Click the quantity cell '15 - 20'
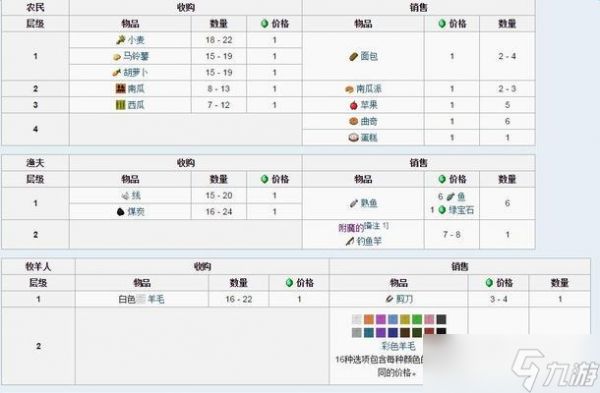 click(x=219, y=196)
